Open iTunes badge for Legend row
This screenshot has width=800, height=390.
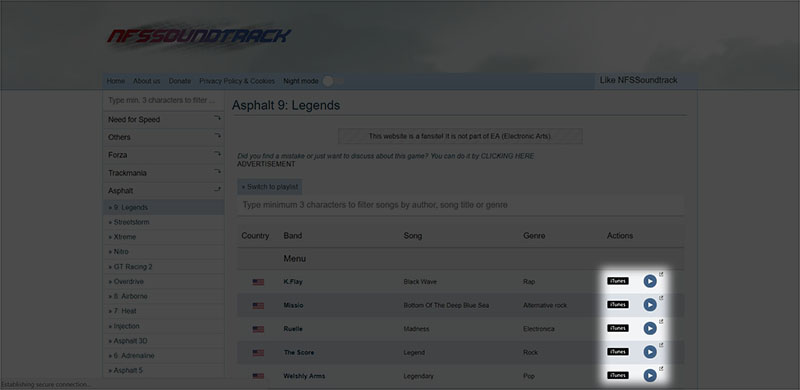(617, 352)
